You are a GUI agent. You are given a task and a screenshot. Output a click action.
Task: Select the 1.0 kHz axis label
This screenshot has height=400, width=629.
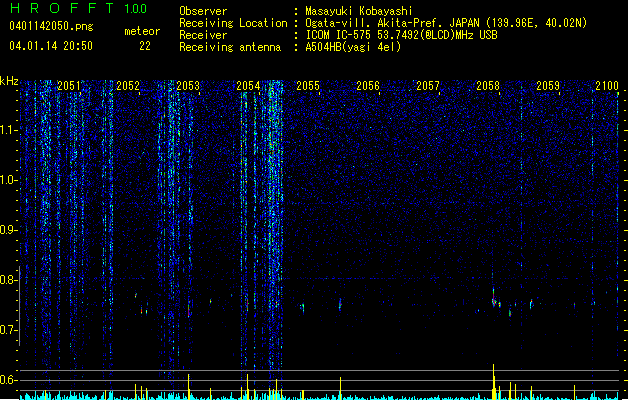8,180
